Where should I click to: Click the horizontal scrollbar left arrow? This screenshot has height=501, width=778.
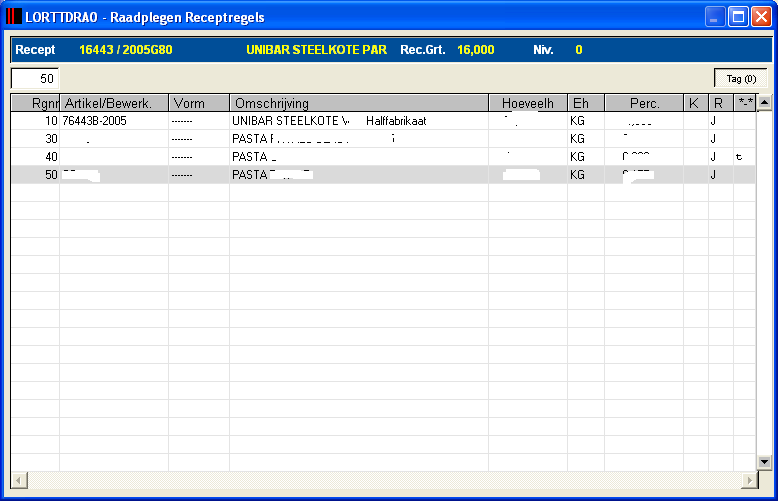(19, 480)
